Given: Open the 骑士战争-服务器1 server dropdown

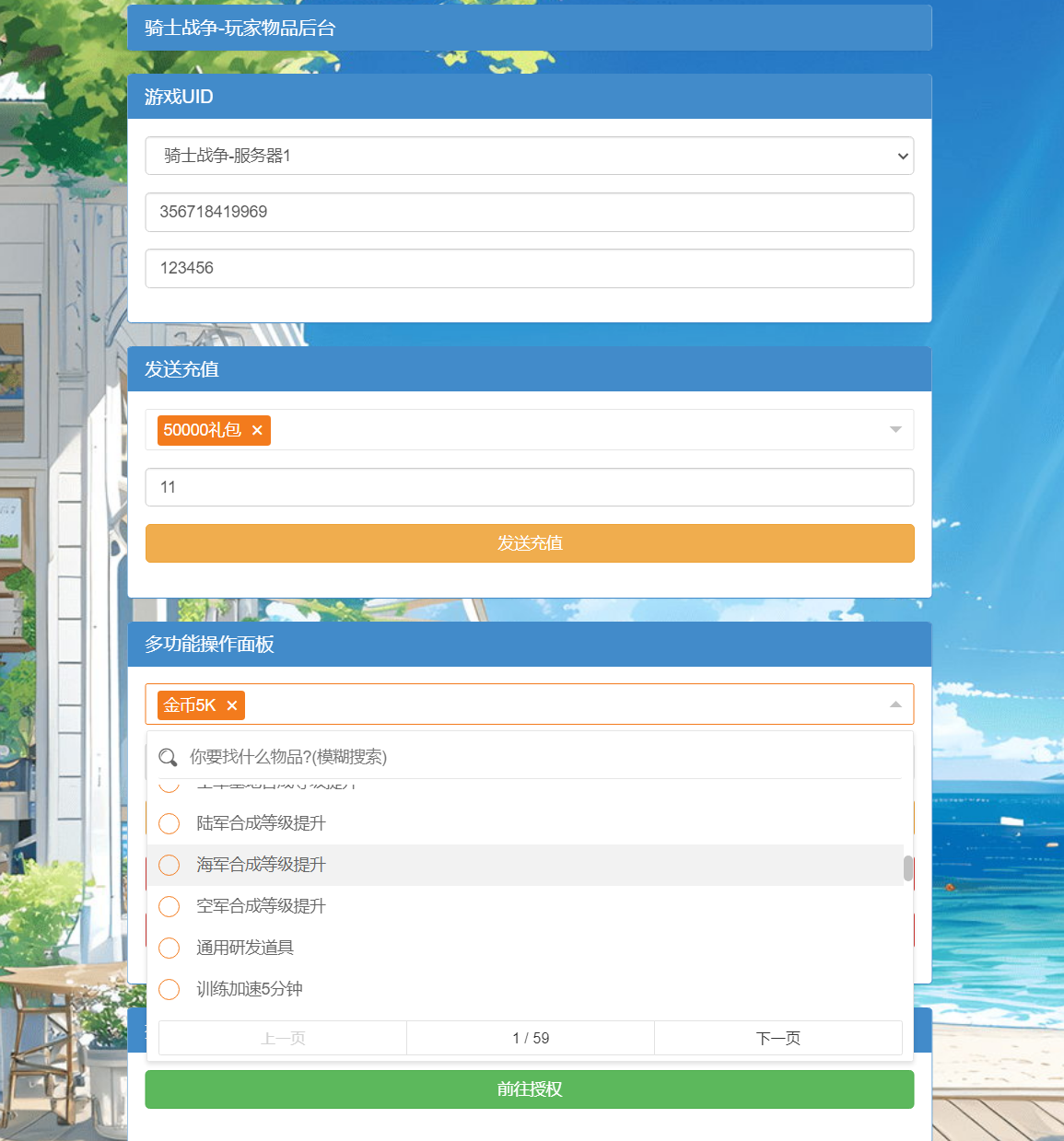Looking at the screenshot, I should pos(529,156).
